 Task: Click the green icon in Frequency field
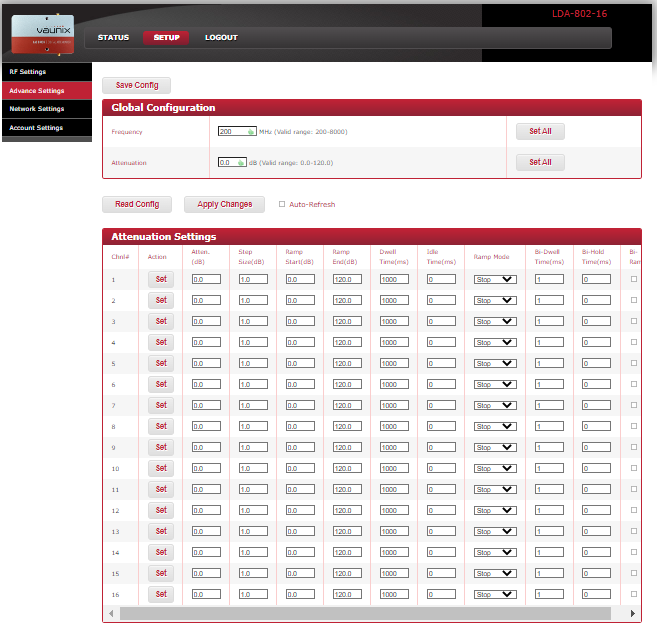250,131
